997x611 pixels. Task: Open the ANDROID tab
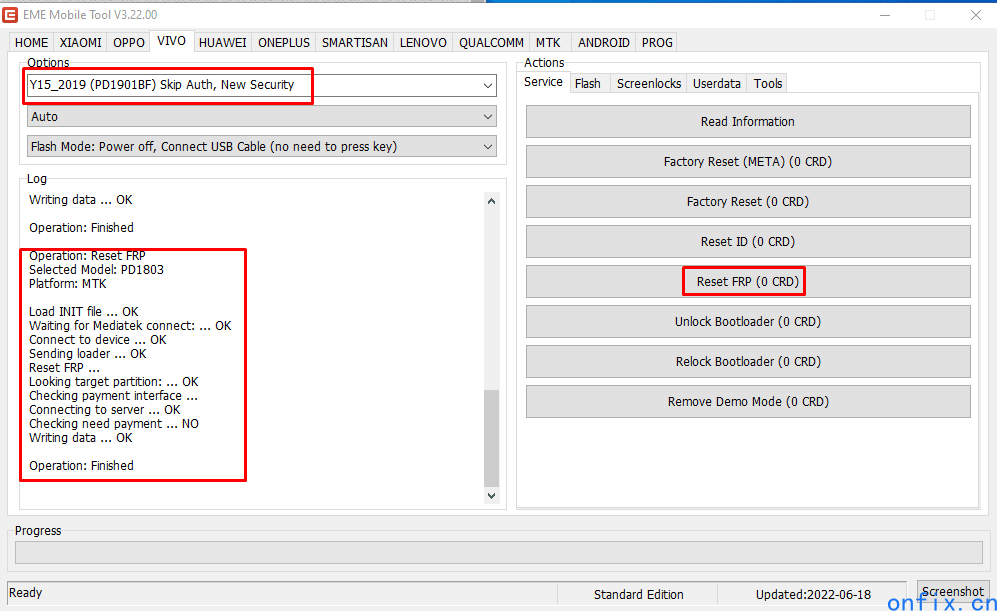click(603, 43)
